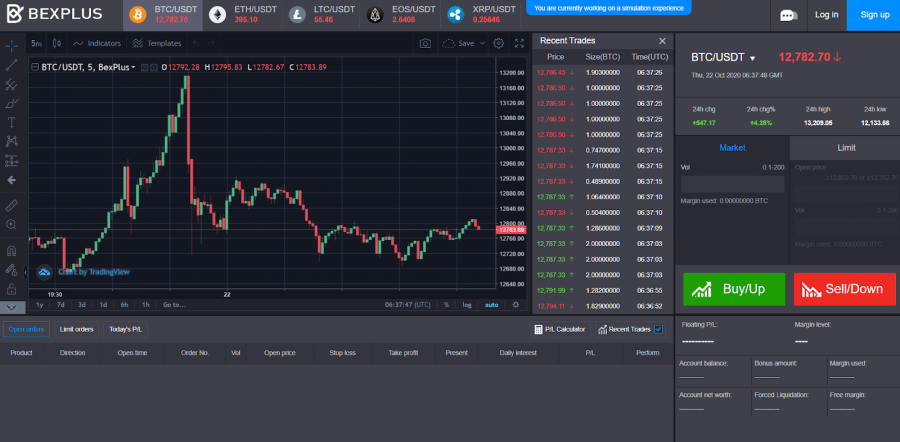Uncheck the Recent Trades checkbox

pos(658,329)
